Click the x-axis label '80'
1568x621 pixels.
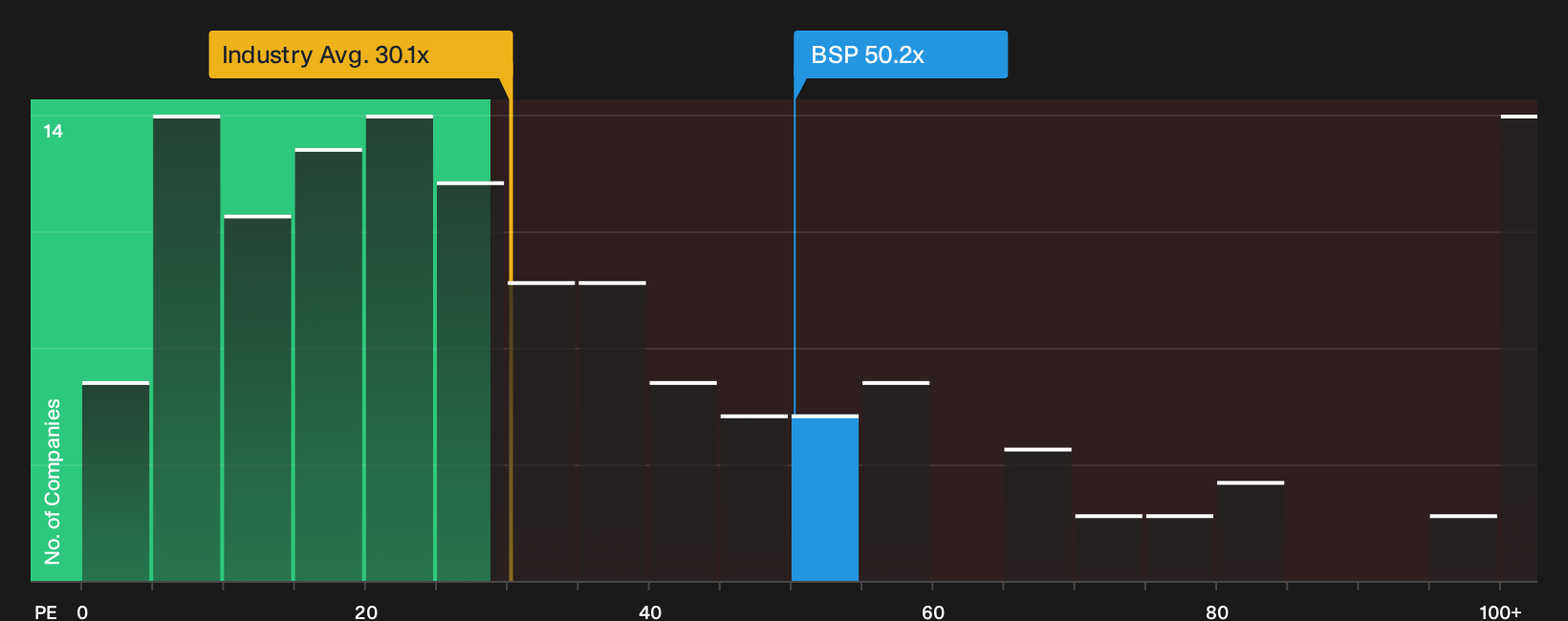tap(1217, 612)
